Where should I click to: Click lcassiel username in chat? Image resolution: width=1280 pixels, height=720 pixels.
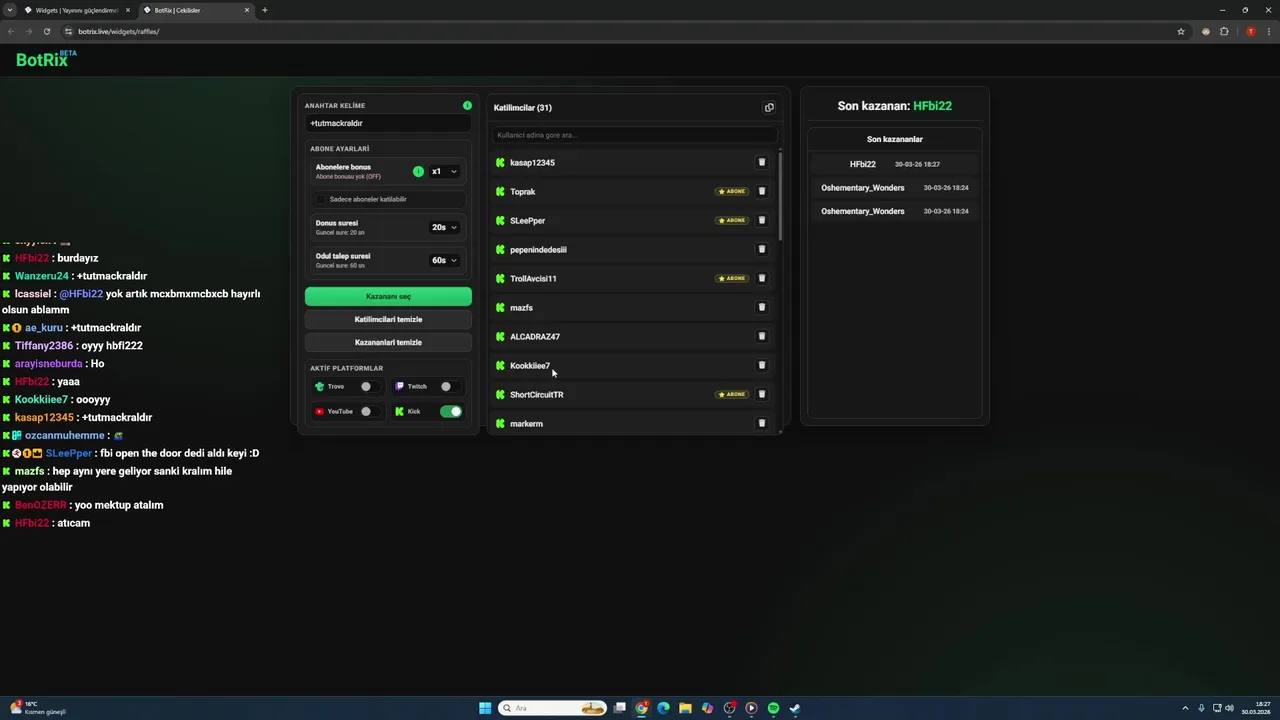click(x=33, y=294)
